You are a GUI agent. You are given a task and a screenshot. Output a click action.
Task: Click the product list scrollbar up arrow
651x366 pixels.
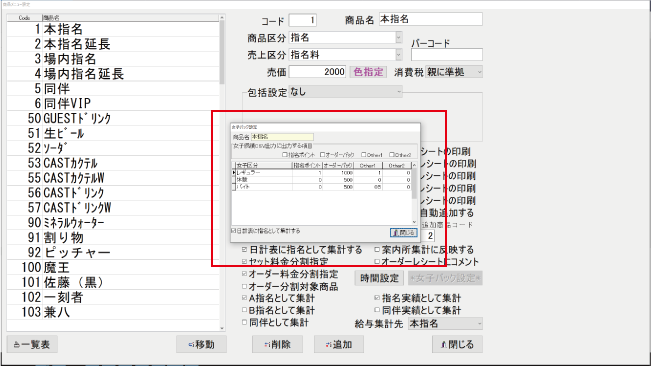click(222, 18)
